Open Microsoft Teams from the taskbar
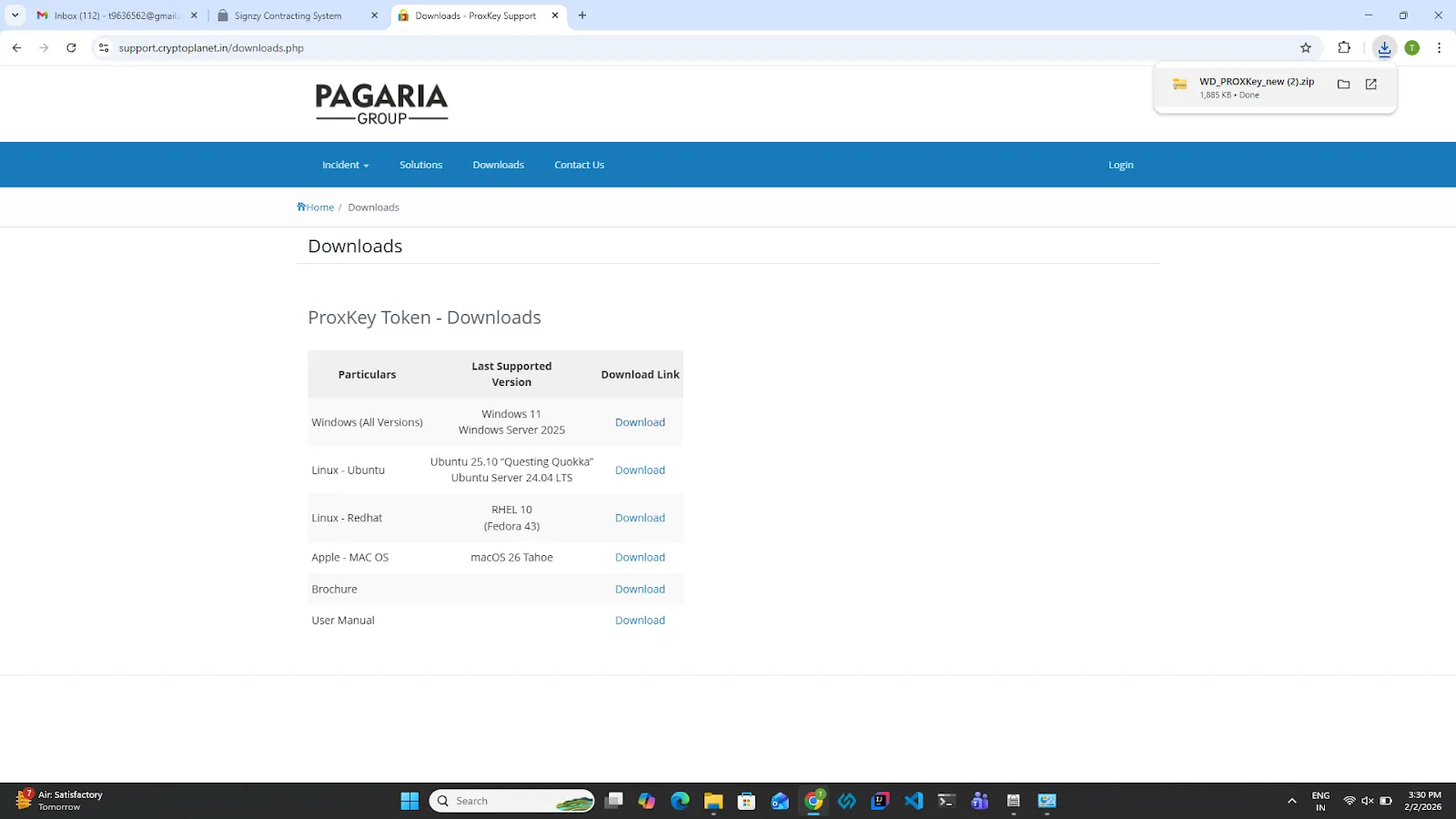Viewport: 1456px width, 819px height. tap(980, 801)
